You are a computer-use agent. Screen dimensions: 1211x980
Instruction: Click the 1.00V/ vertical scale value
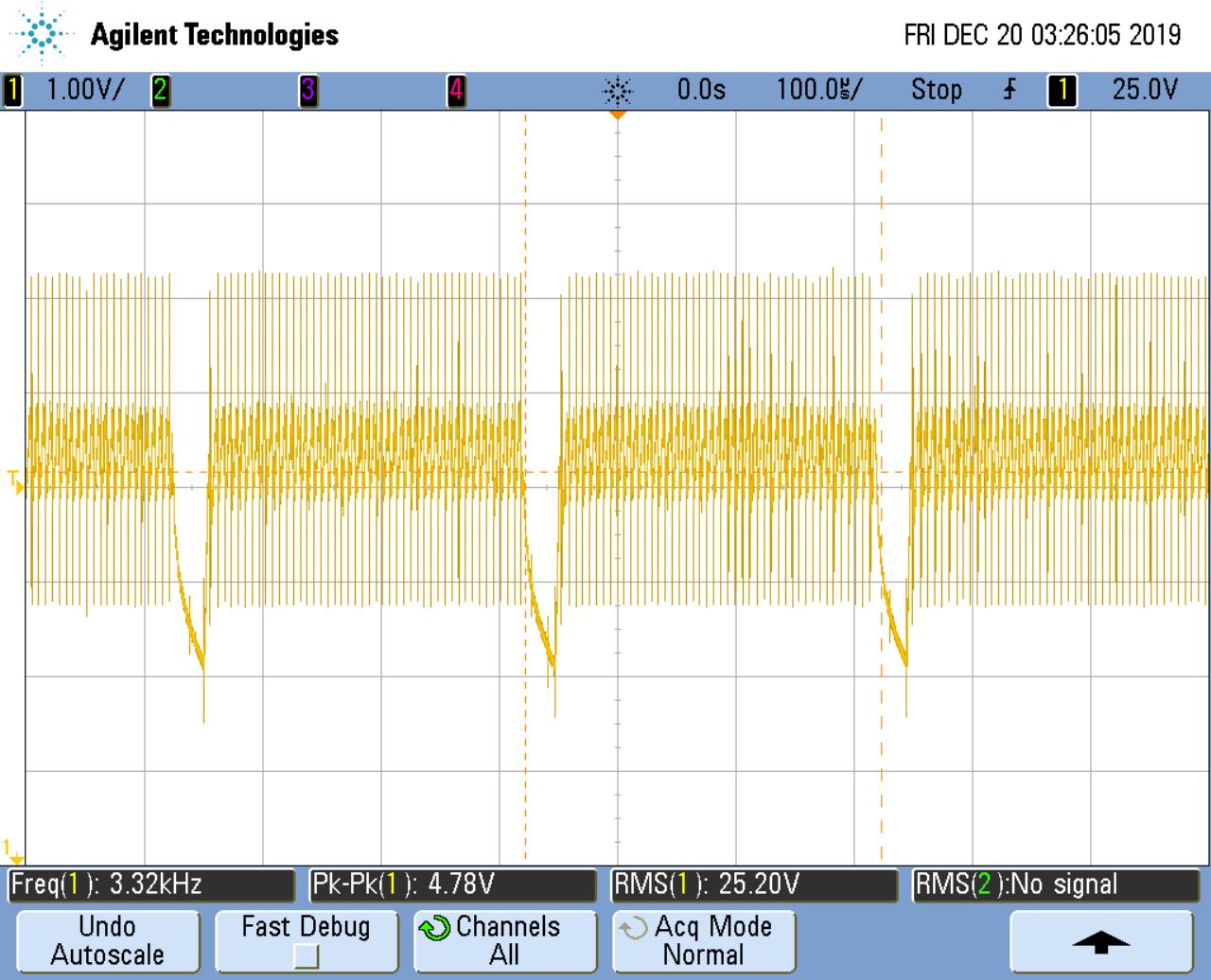[x=85, y=91]
